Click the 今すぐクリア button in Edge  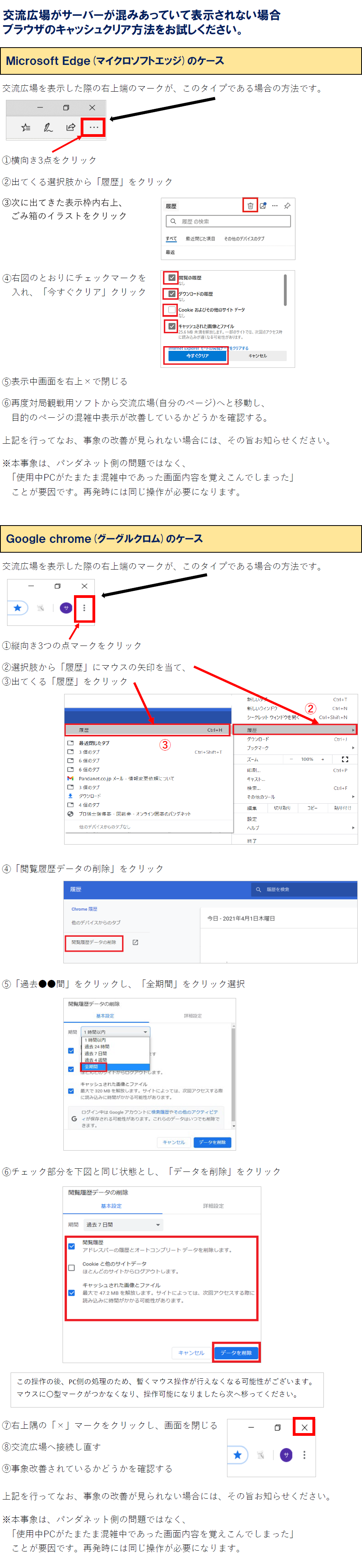(197, 356)
